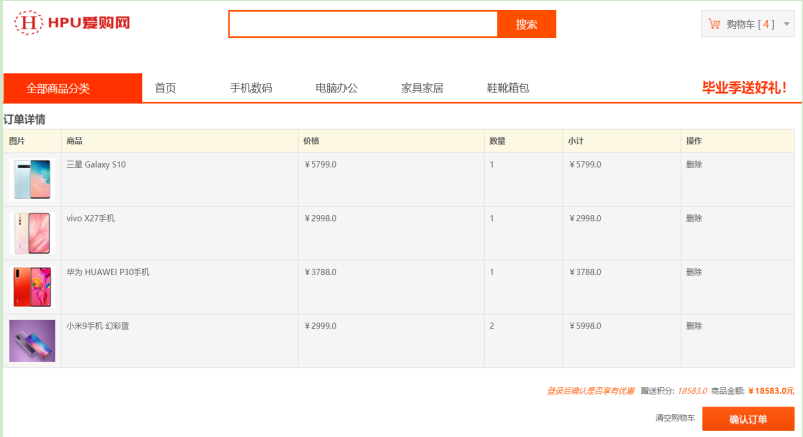Delete the HUAWEI P30 row
The image size is (803, 437).
click(x=694, y=272)
